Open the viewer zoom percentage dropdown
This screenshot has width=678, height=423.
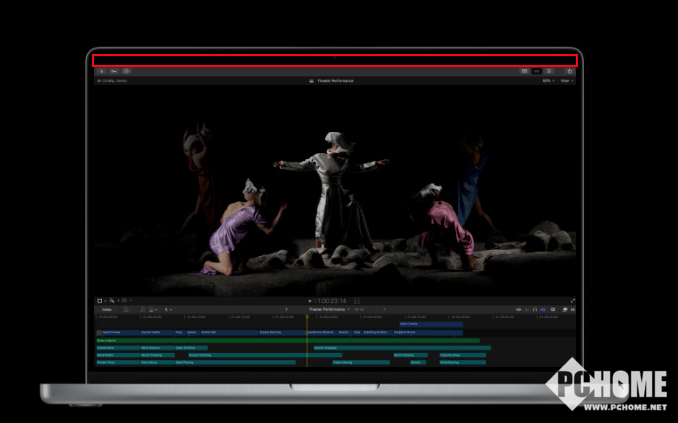click(547, 81)
